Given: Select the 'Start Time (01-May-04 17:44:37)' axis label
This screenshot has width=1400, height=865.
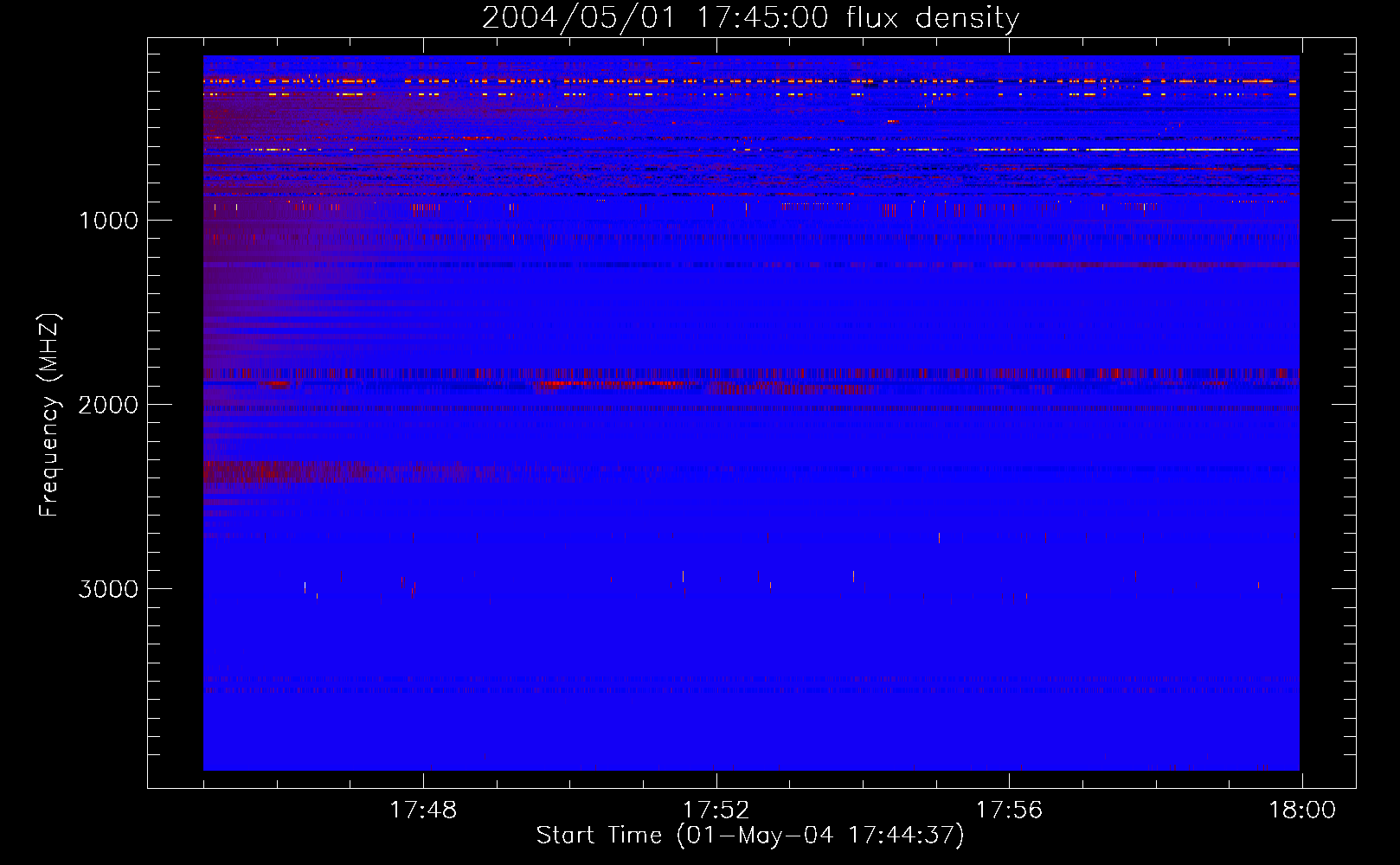Looking at the screenshot, I should 750,836.
